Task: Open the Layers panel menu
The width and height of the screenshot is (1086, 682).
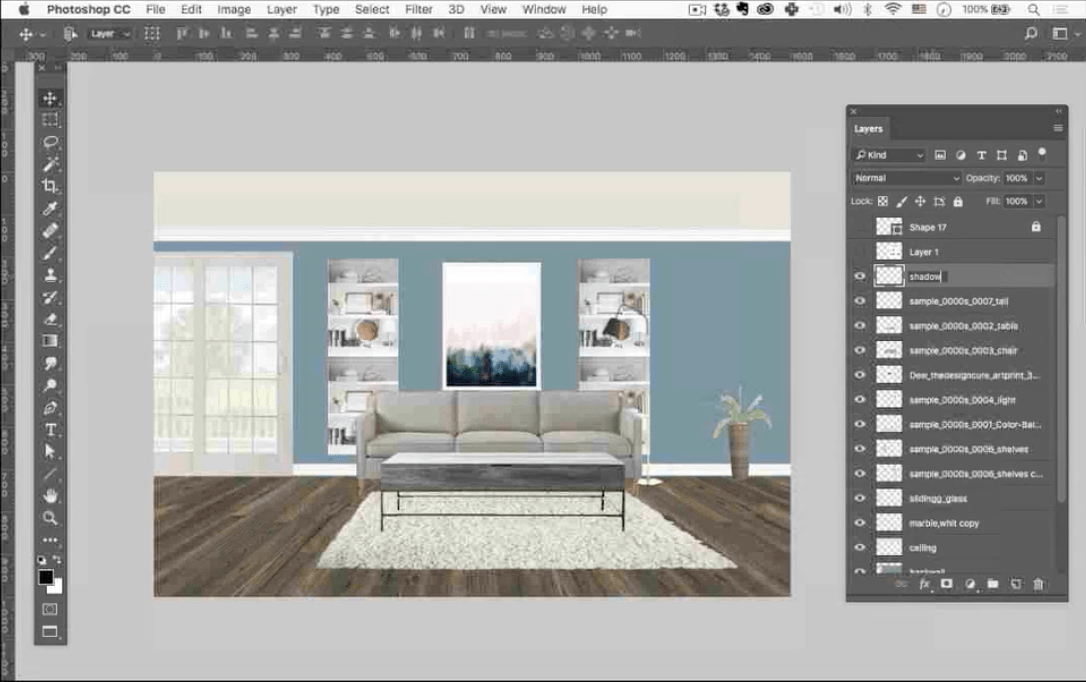Action: click(x=1058, y=128)
